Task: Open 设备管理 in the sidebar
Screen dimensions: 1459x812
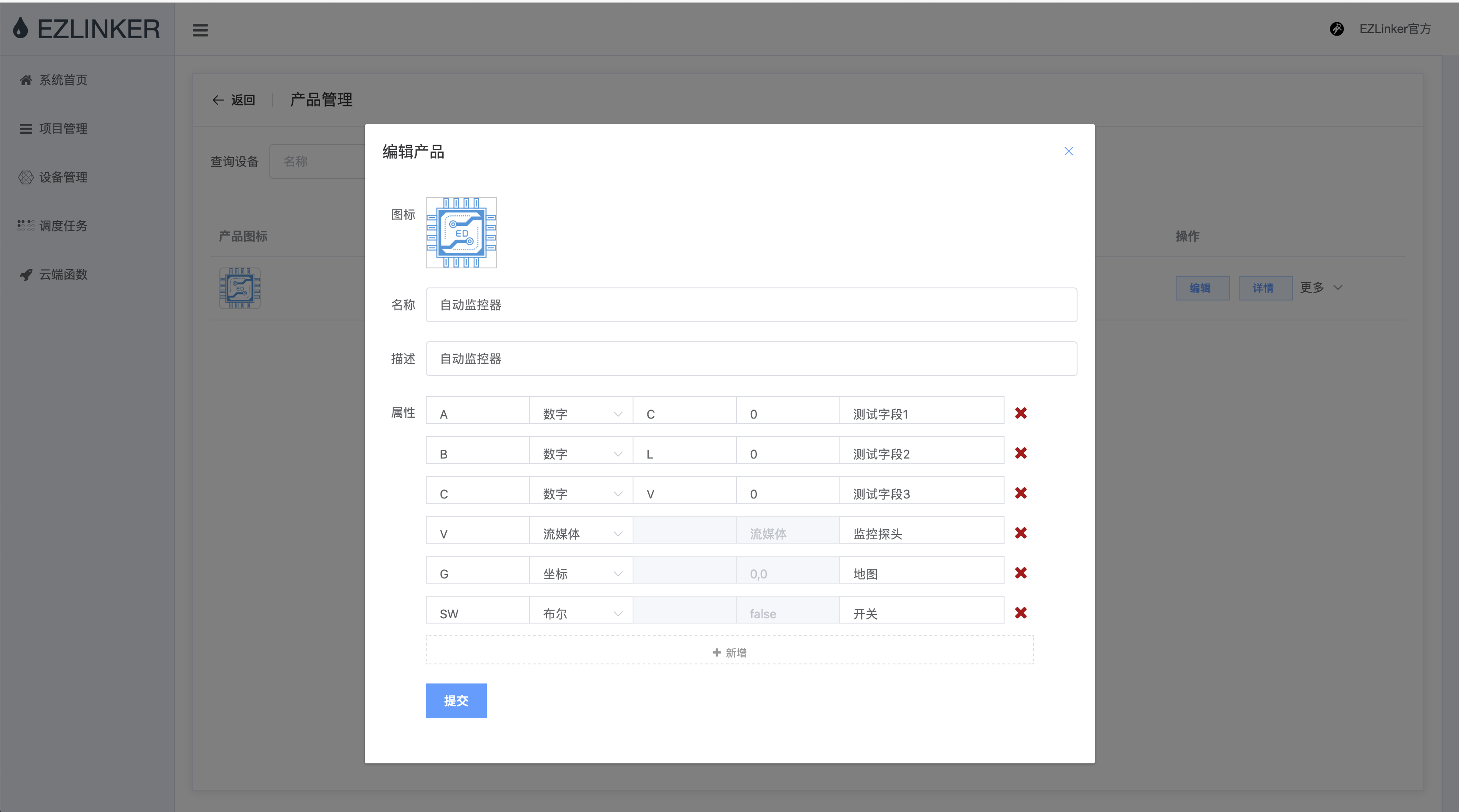Action: [x=63, y=177]
